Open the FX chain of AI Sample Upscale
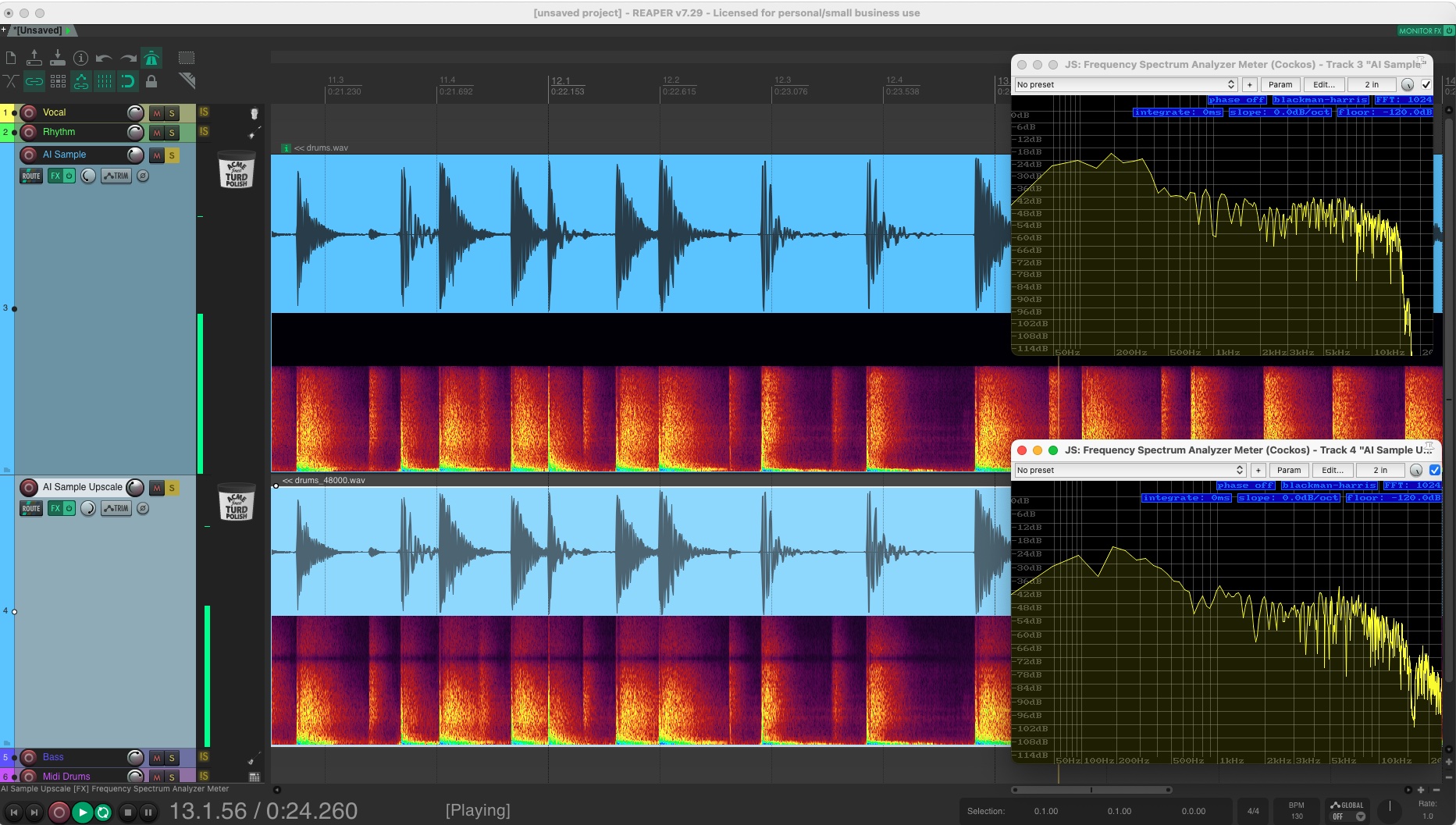The image size is (1456, 825). 55,508
